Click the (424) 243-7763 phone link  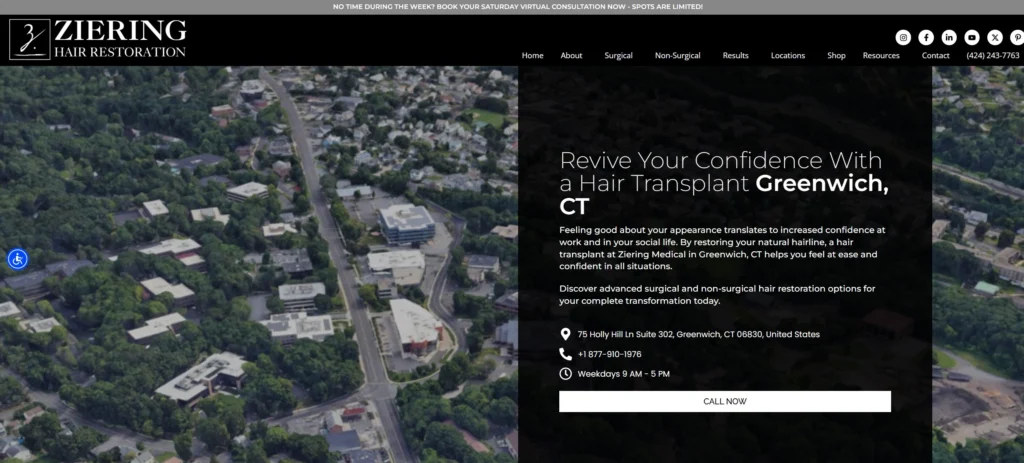[x=993, y=56]
